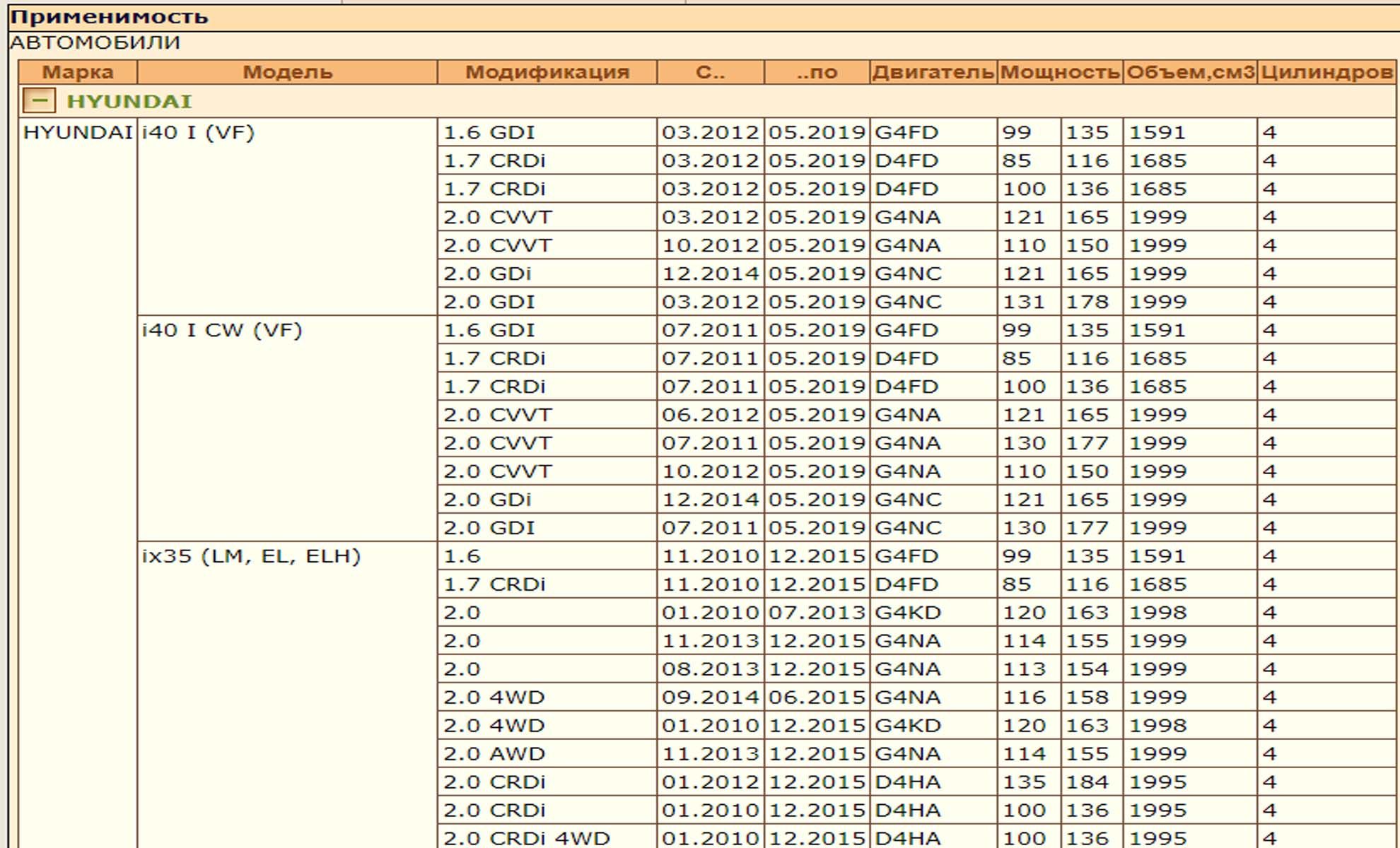The height and width of the screenshot is (848, 1400).
Task: Click the Двигатель column header
Action: tap(933, 72)
